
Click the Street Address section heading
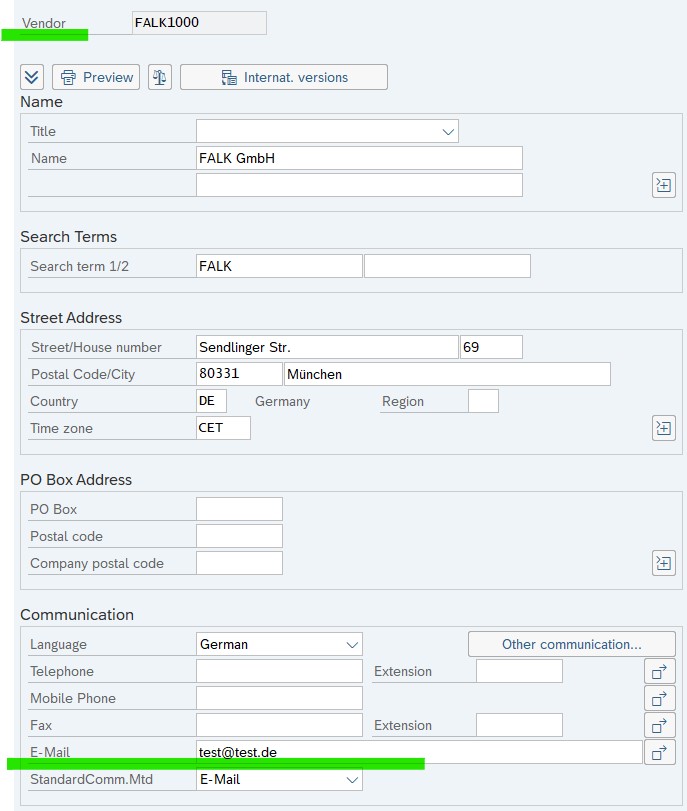[71, 318]
